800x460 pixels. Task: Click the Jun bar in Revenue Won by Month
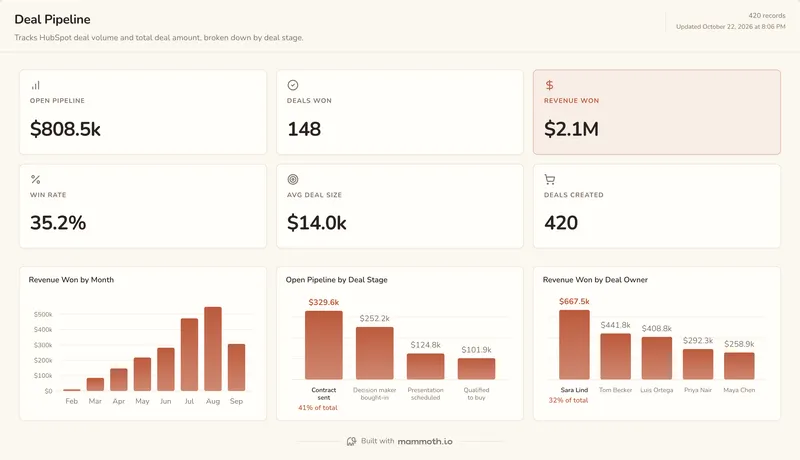(x=166, y=369)
